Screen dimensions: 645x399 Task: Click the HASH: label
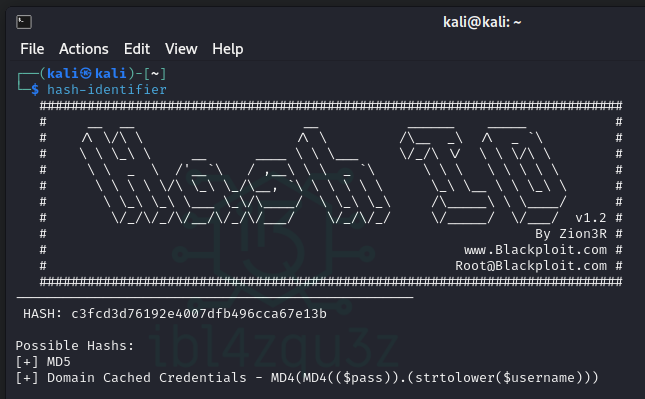[42, 314]
